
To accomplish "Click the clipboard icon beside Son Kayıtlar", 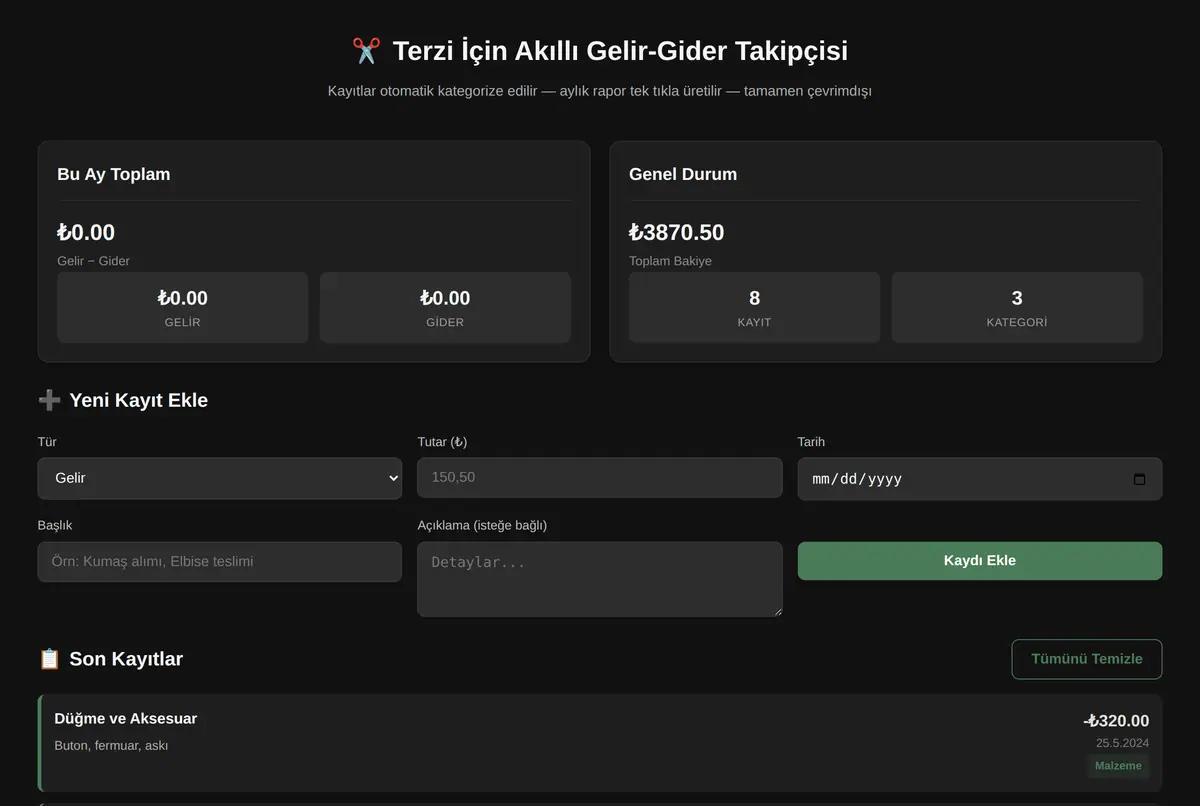I will pyautogui.click(x=49, y=659).
